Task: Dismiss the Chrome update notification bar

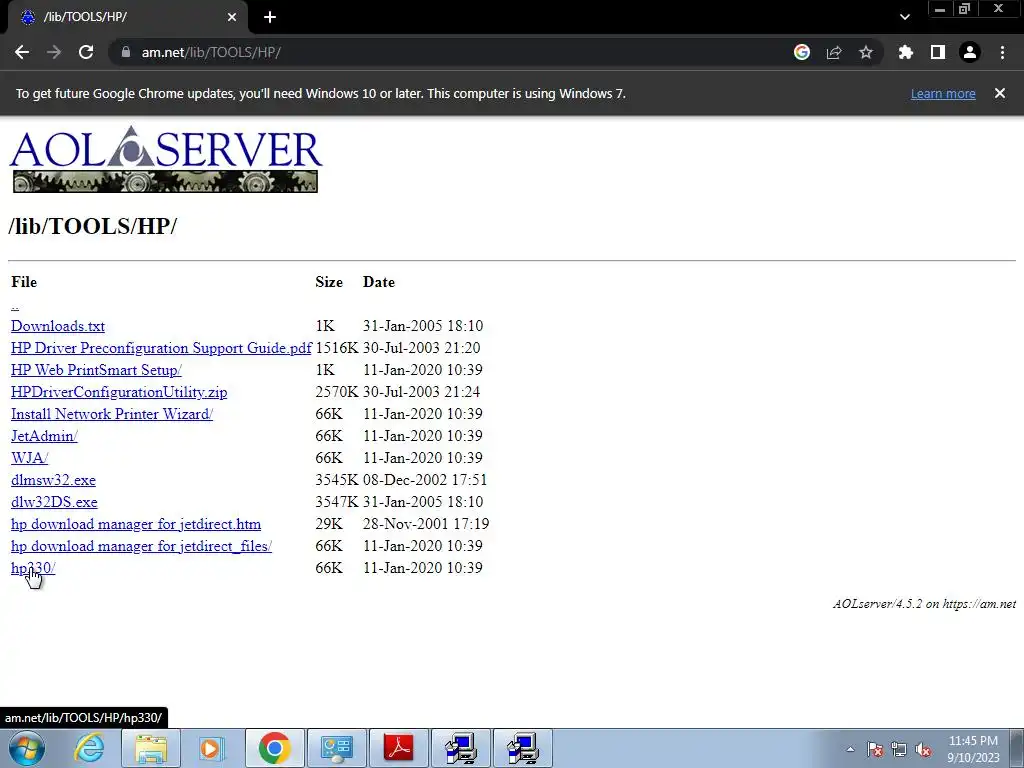Action: point(1000,93)
